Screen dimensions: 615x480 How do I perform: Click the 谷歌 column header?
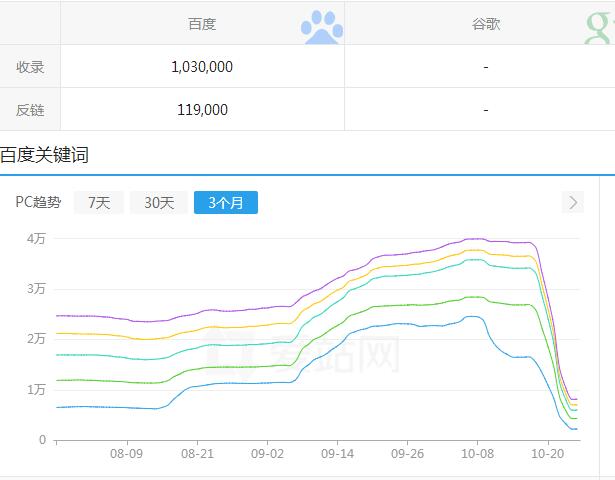coord(486,24)
